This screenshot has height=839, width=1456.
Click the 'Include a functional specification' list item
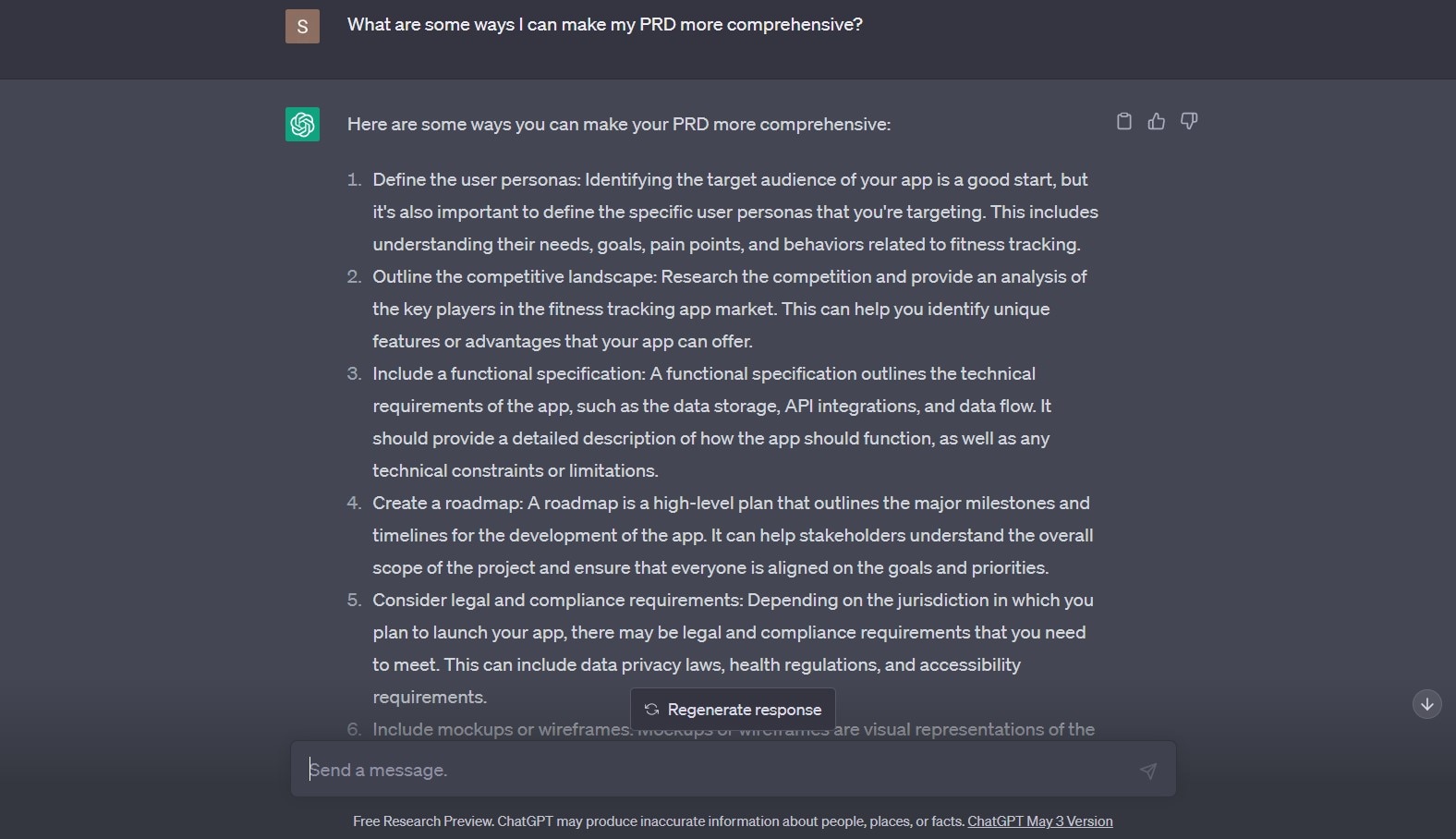pos(711,421)
